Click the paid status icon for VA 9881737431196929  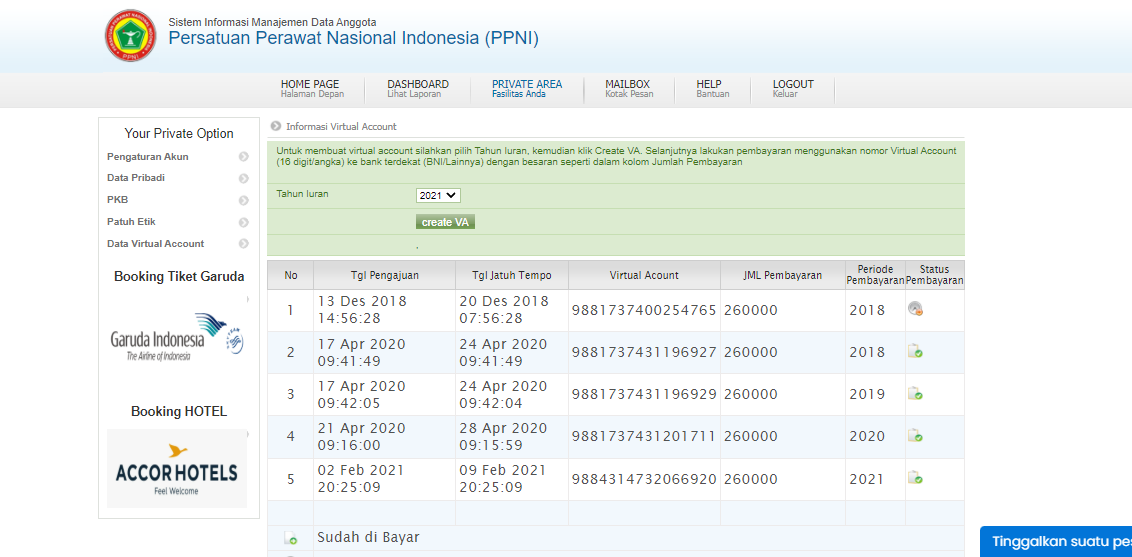(x=915, y=393)
